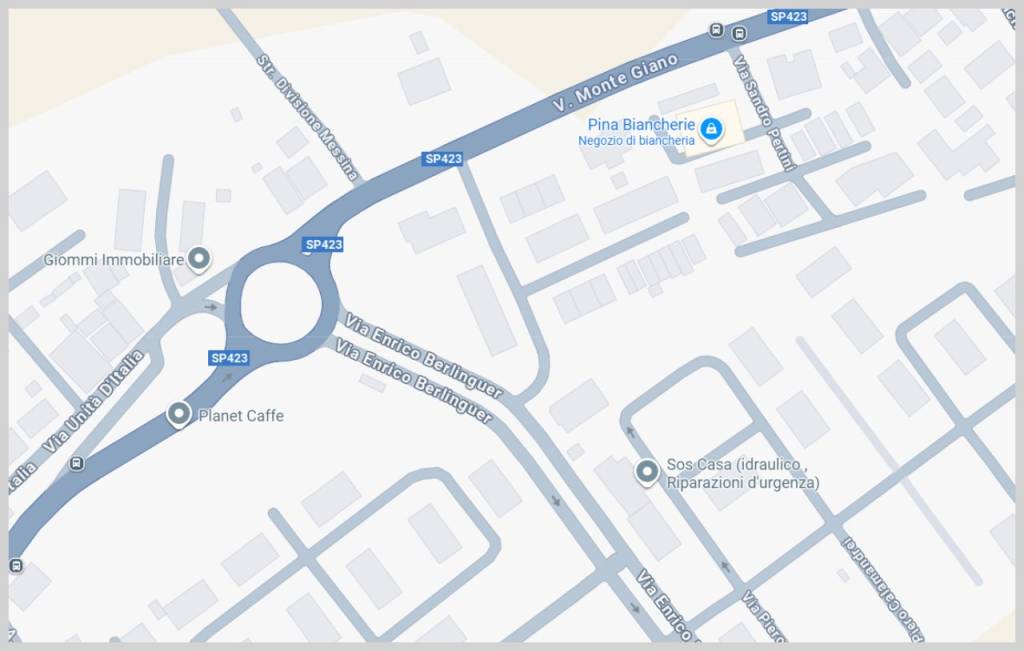This screenshot has width=1024, height=651.
Task: Click bus stop icon left of the Pertini stop
Action: tap(716, 30)
